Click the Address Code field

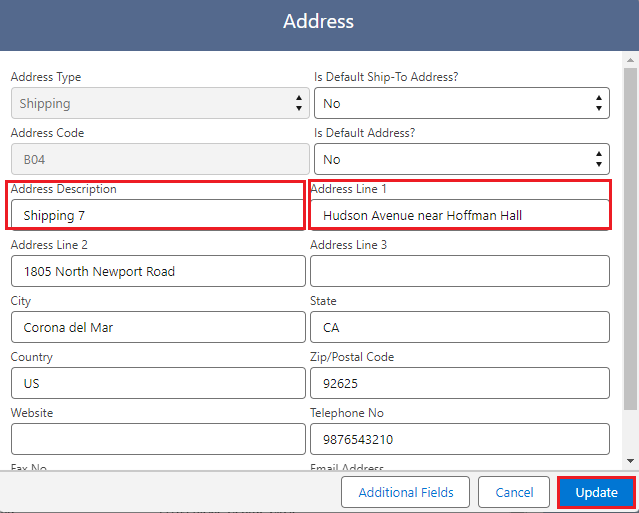click(160, 159)
